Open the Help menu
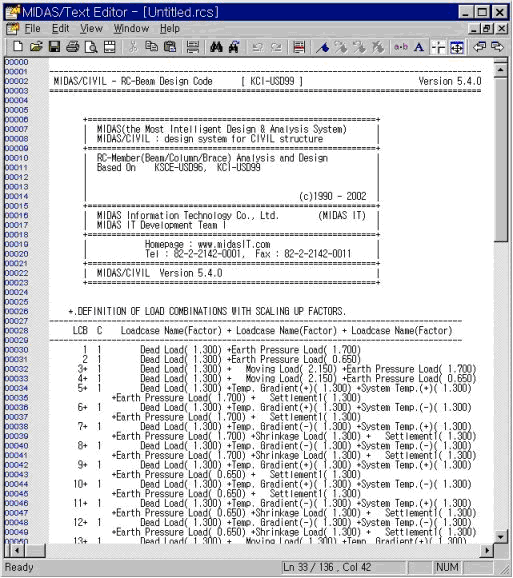This screenshot has height=578, width=513. tap(170, 28)
